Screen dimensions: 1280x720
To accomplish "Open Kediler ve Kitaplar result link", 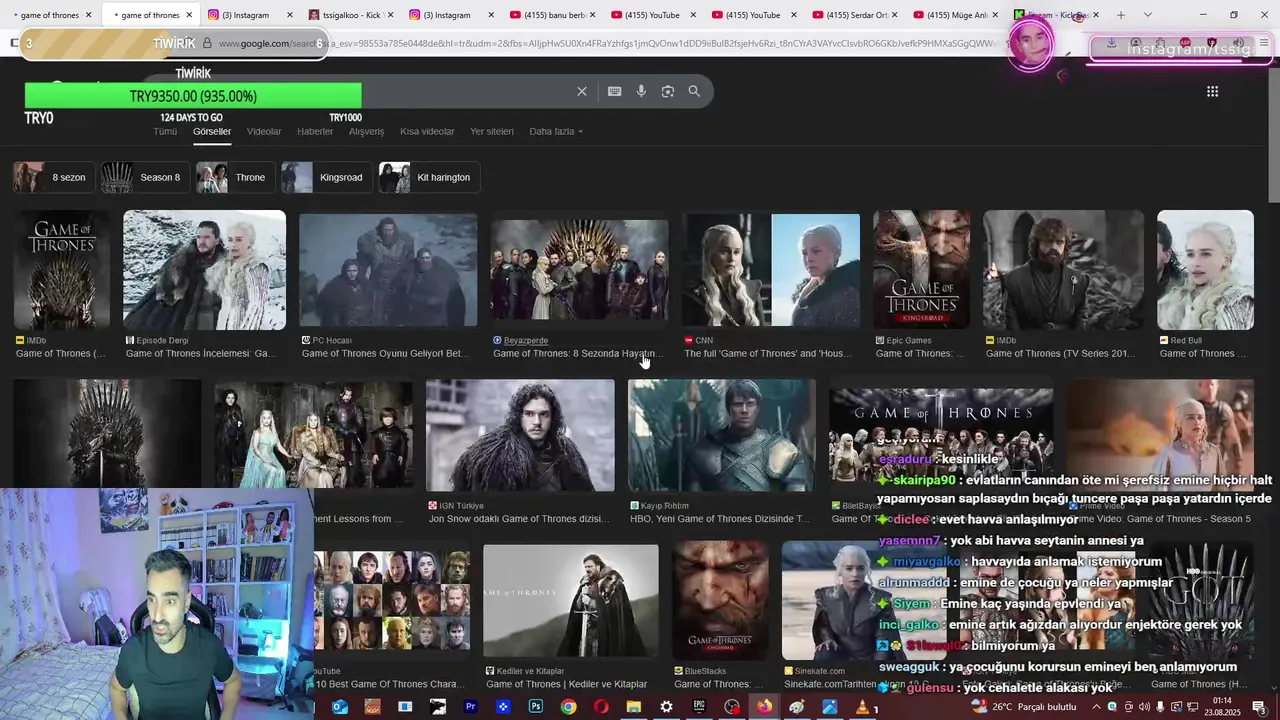I will click(x=566, y=684).
